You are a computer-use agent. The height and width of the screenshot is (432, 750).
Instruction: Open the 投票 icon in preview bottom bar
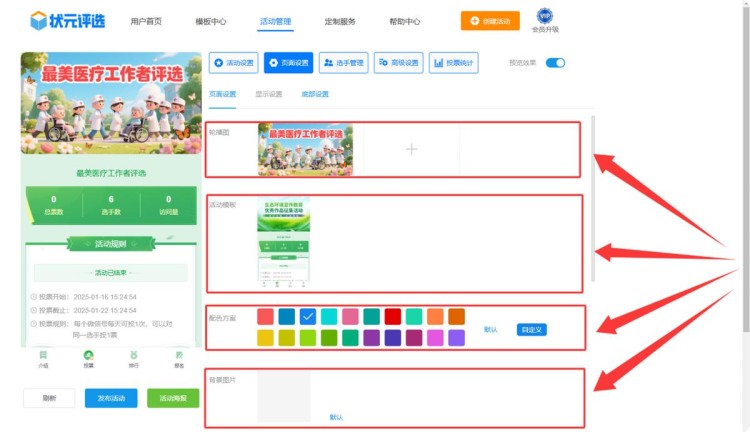pyautogui.click(x=88, y=356)
